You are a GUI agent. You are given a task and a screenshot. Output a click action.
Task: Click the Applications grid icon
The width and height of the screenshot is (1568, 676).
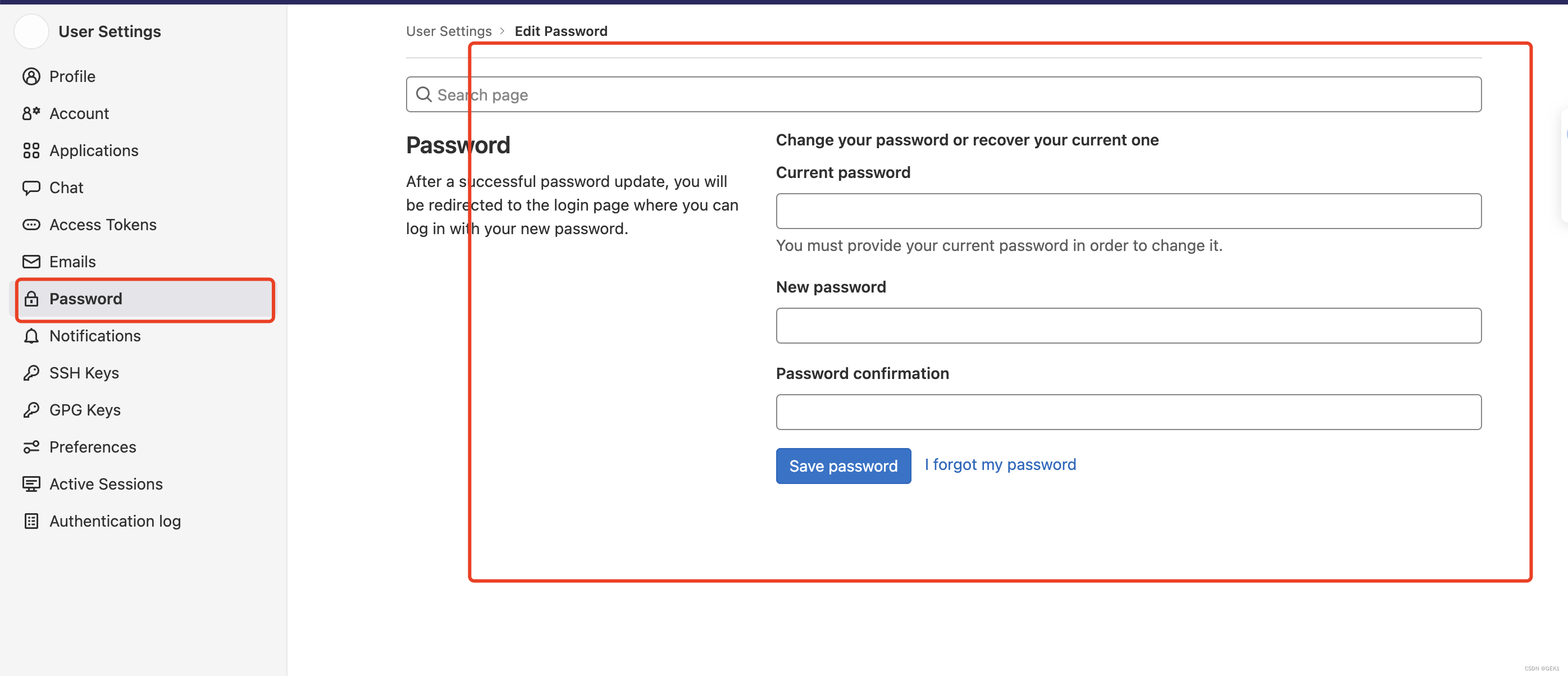point(31,151)
